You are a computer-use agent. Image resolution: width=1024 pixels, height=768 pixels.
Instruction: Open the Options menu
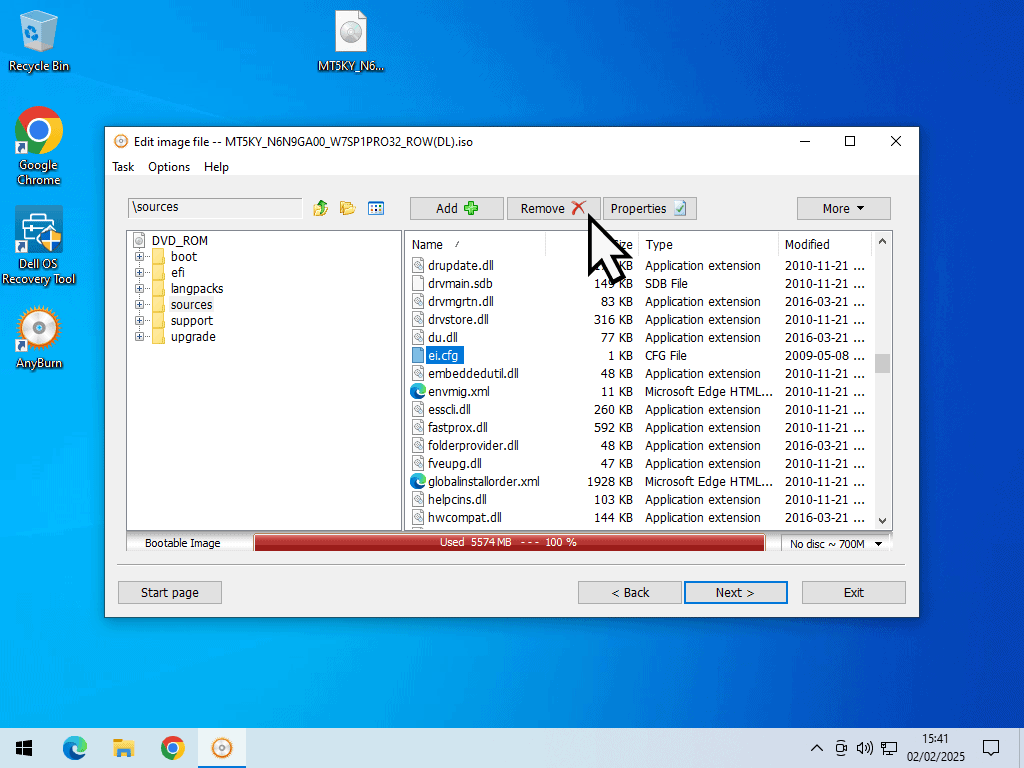click(169, 167)
